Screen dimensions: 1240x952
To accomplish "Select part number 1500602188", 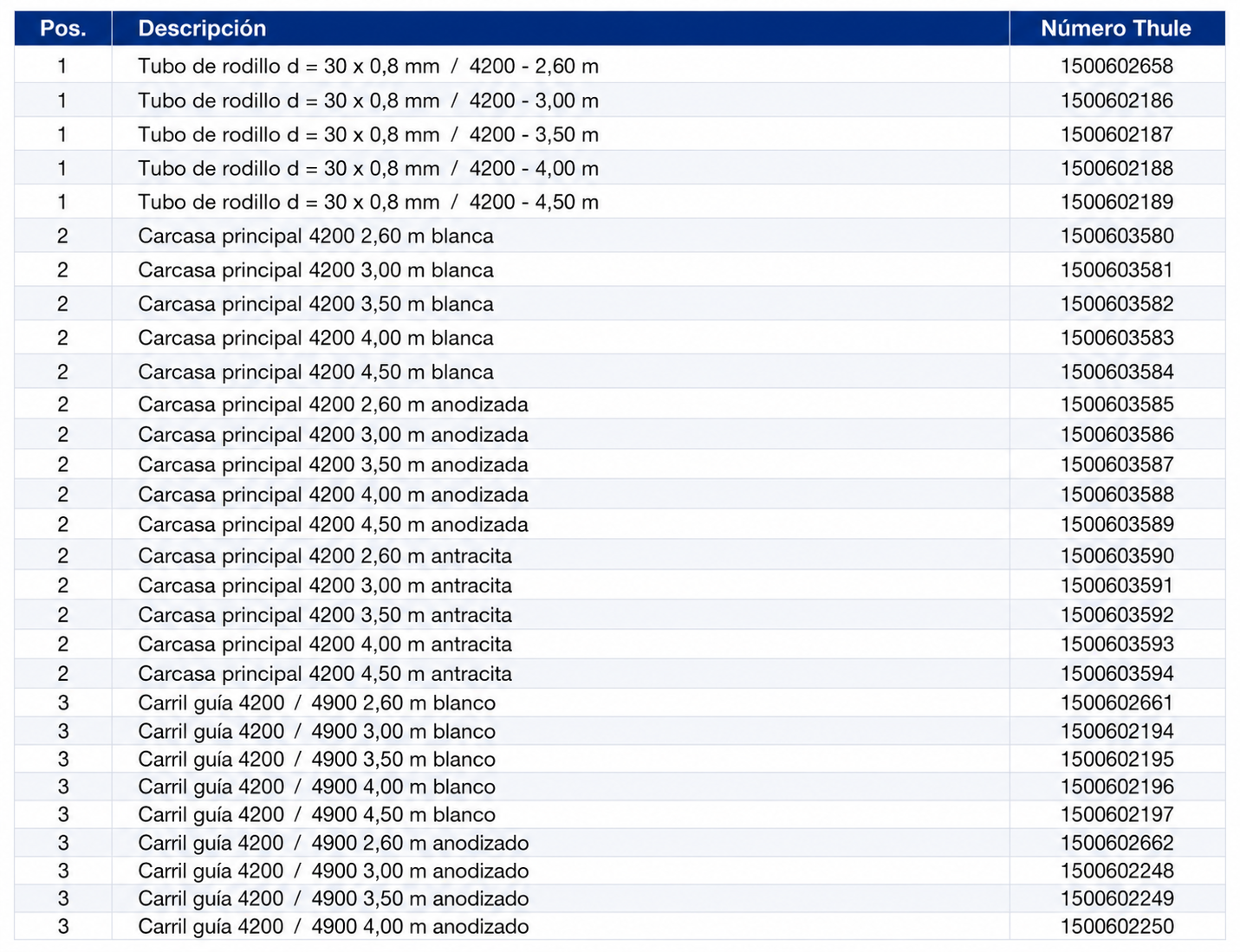I will [x=1117, y=168].
